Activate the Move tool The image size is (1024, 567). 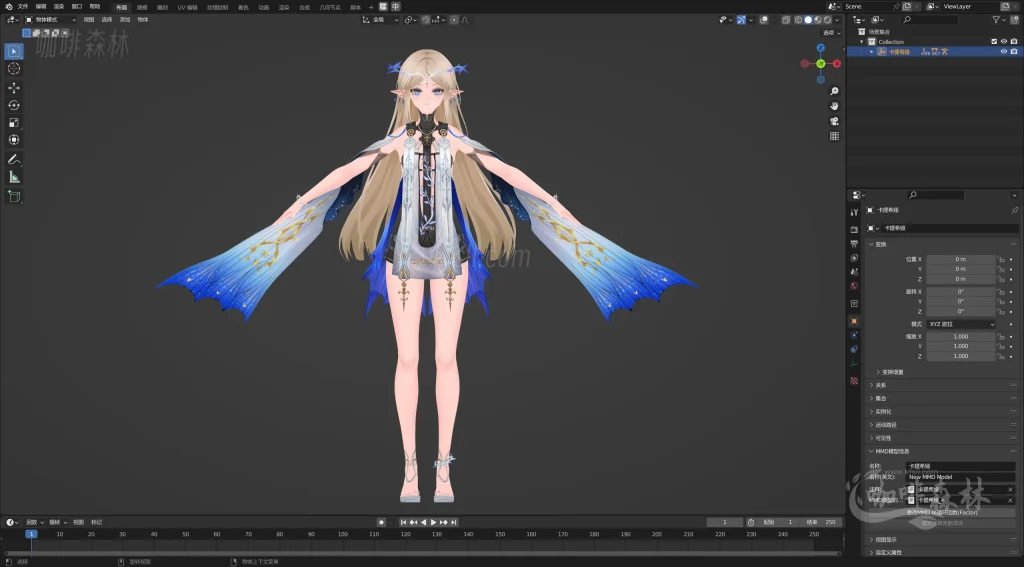pos(14,88)
